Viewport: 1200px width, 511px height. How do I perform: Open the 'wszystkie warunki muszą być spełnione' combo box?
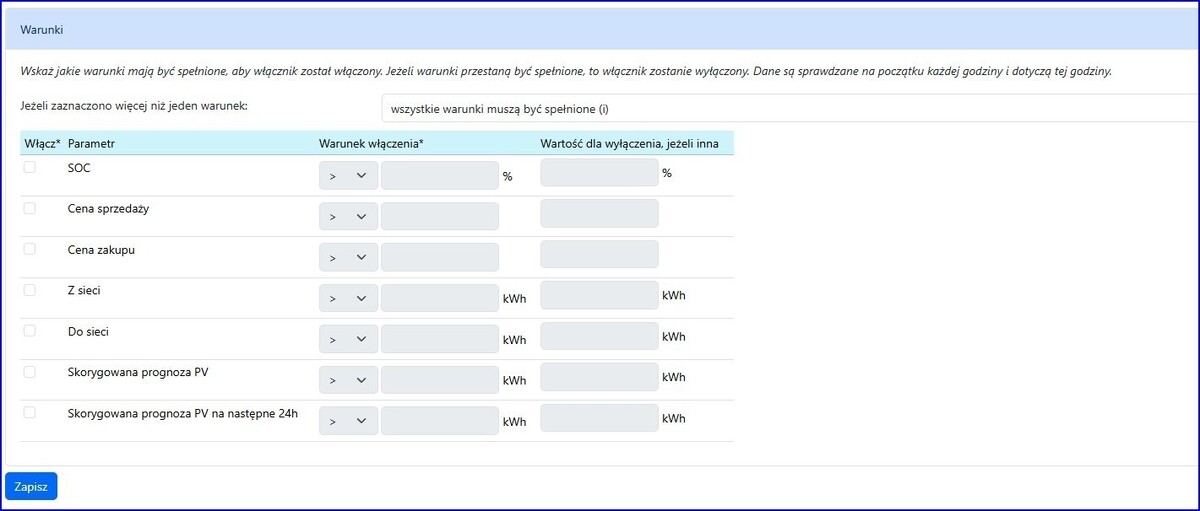[x=788, y=108]
